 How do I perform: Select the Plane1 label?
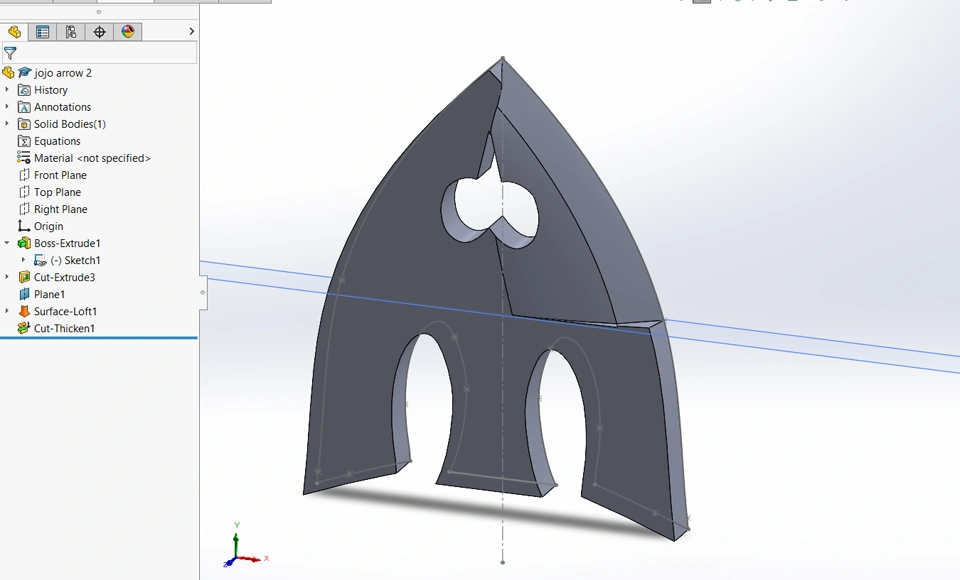[x=50, y=295]
